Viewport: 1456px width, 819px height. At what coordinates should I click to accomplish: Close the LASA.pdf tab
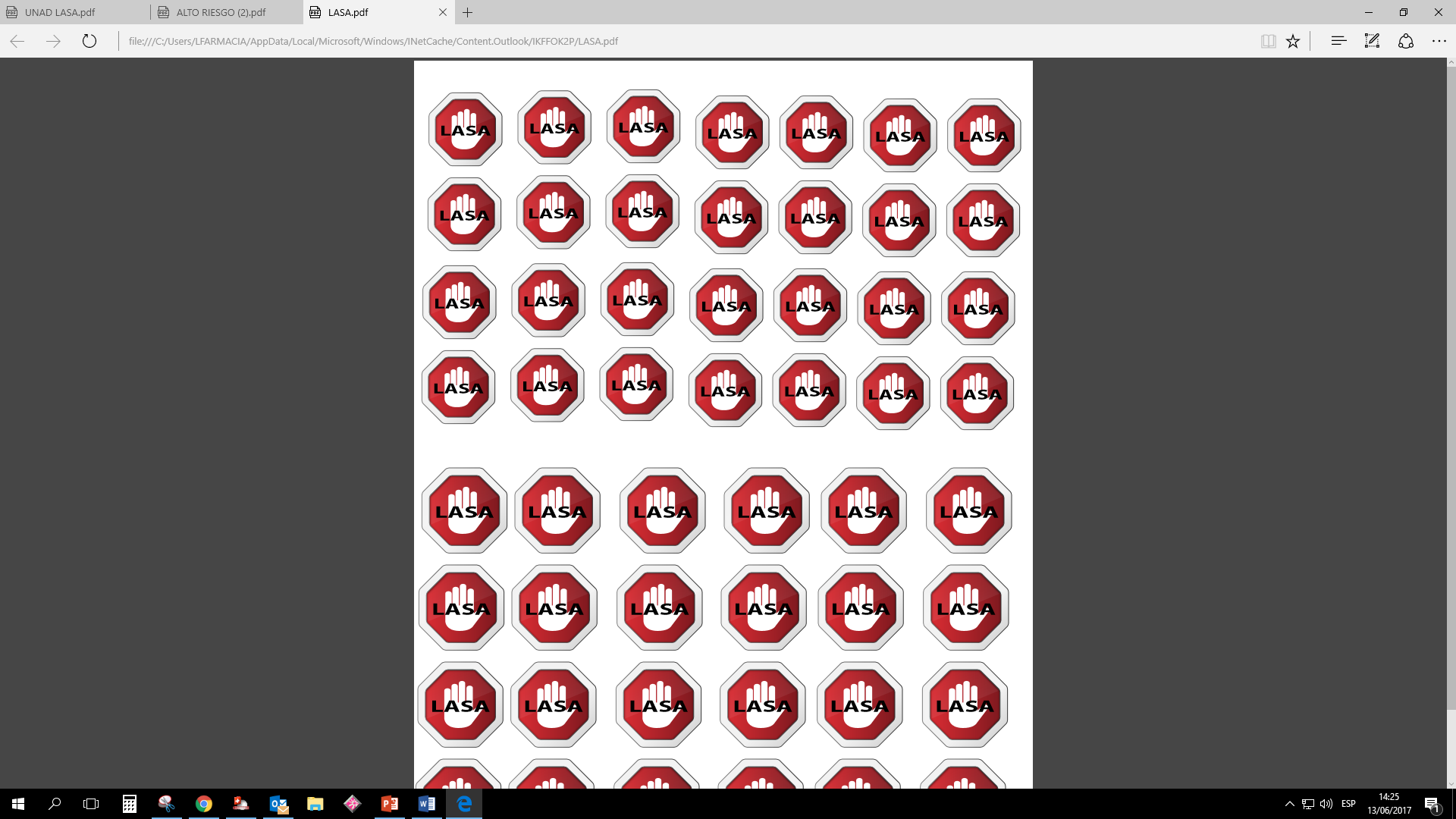coord(443,12)
